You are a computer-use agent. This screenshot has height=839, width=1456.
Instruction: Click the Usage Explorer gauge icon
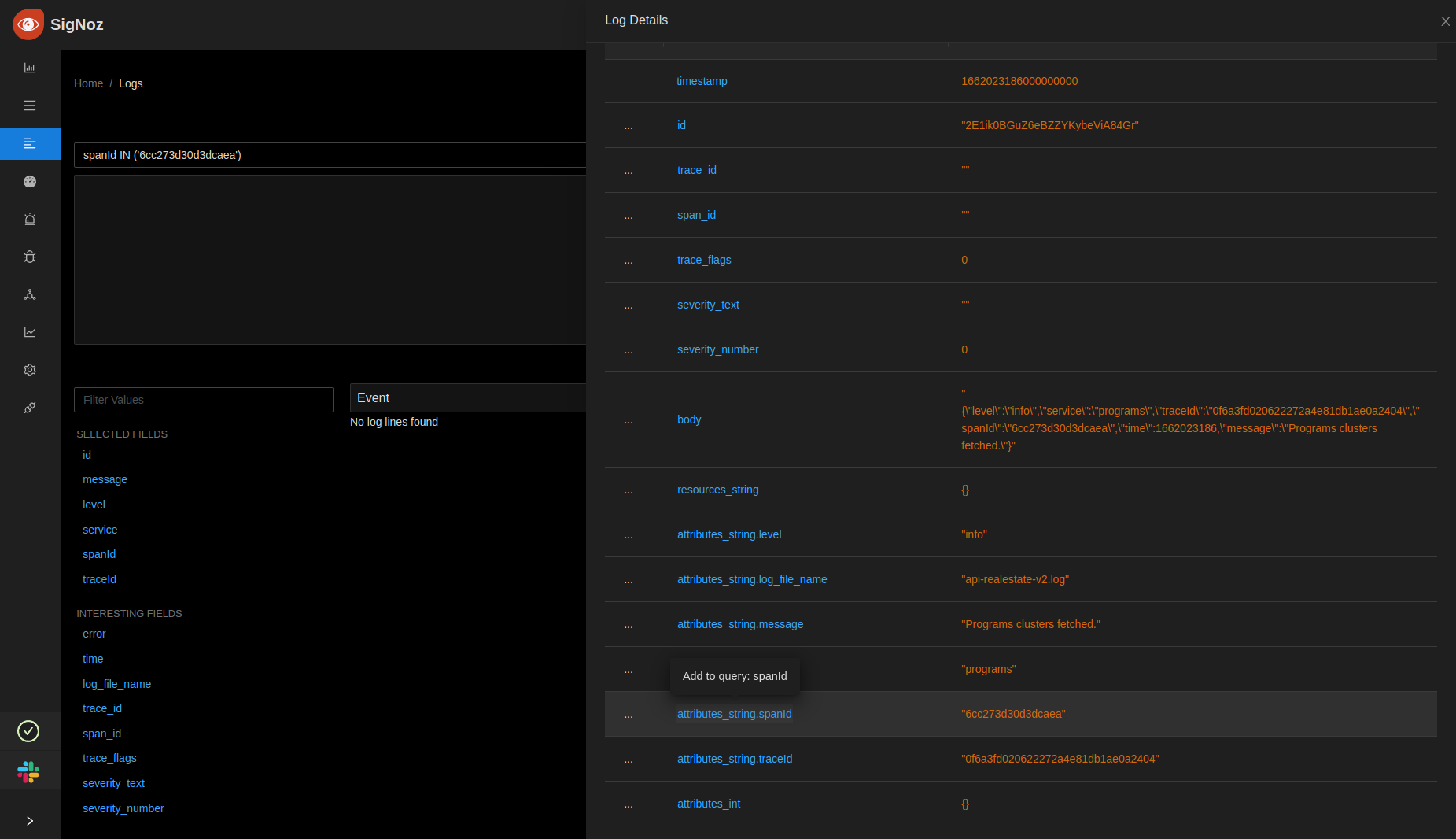point(30,181)
